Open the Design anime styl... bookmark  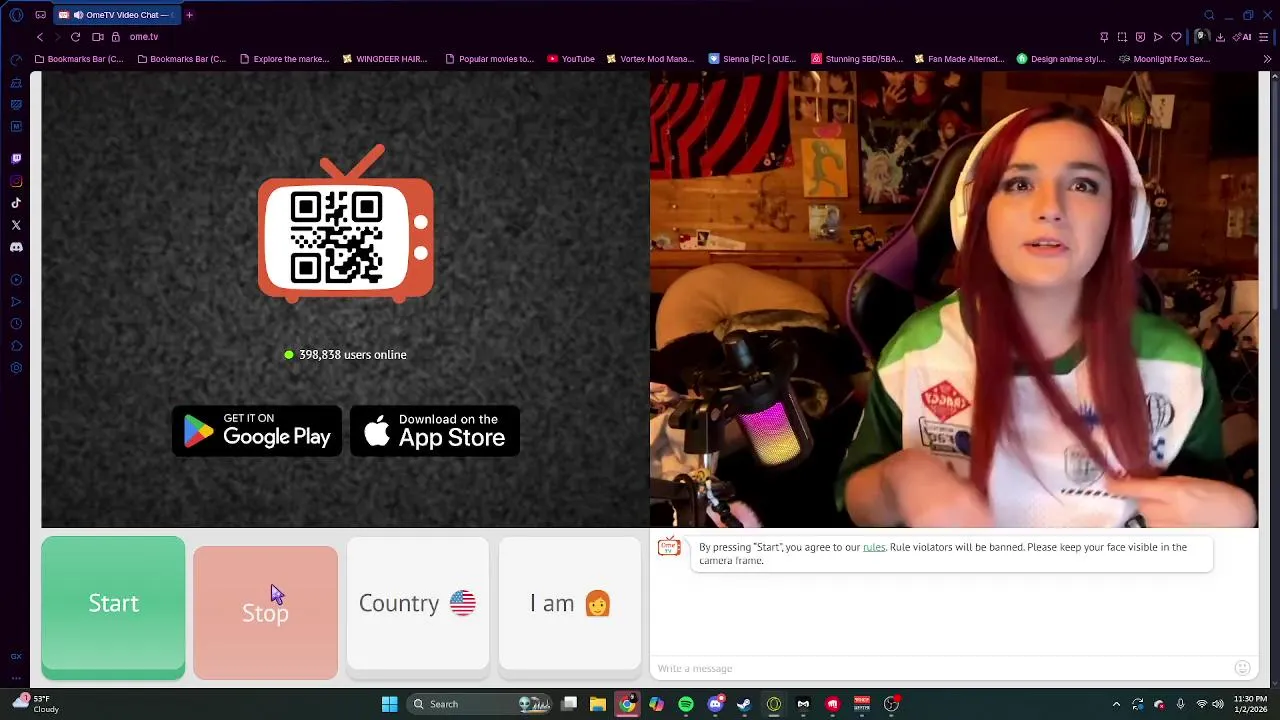(x=1062, y=59)
